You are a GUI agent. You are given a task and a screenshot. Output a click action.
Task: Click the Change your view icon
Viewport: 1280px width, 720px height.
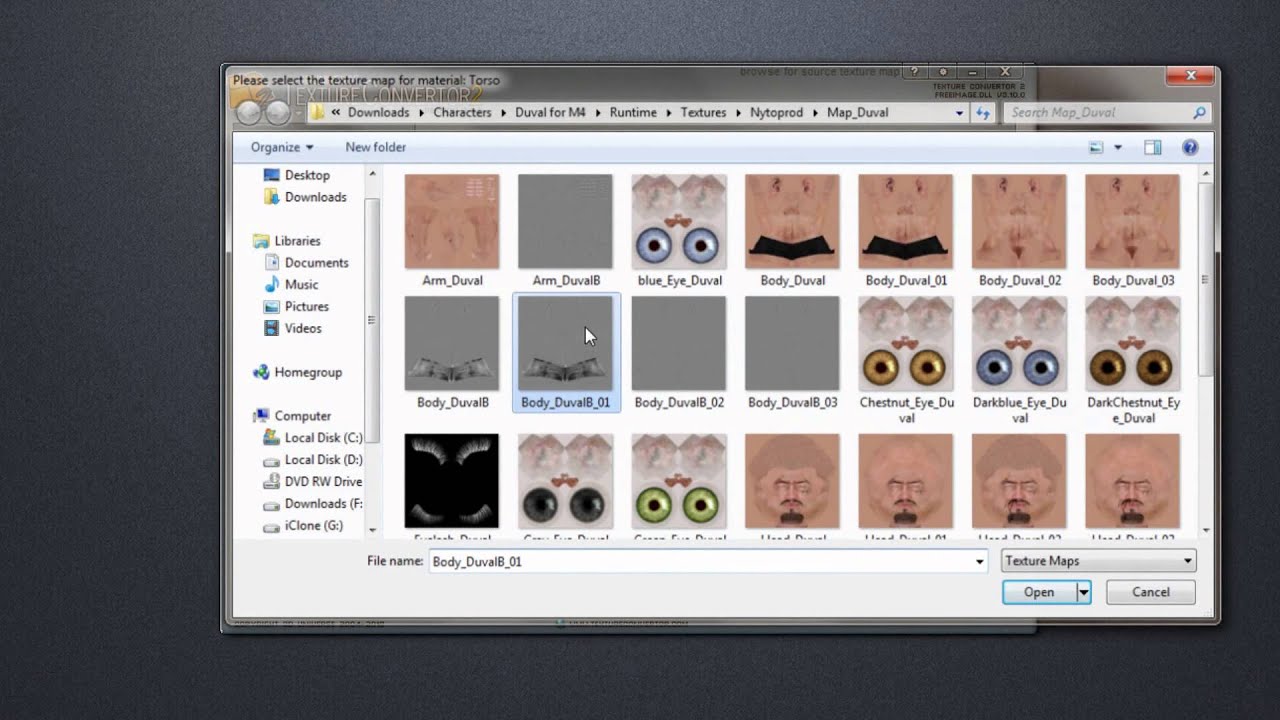(1096, 147)
